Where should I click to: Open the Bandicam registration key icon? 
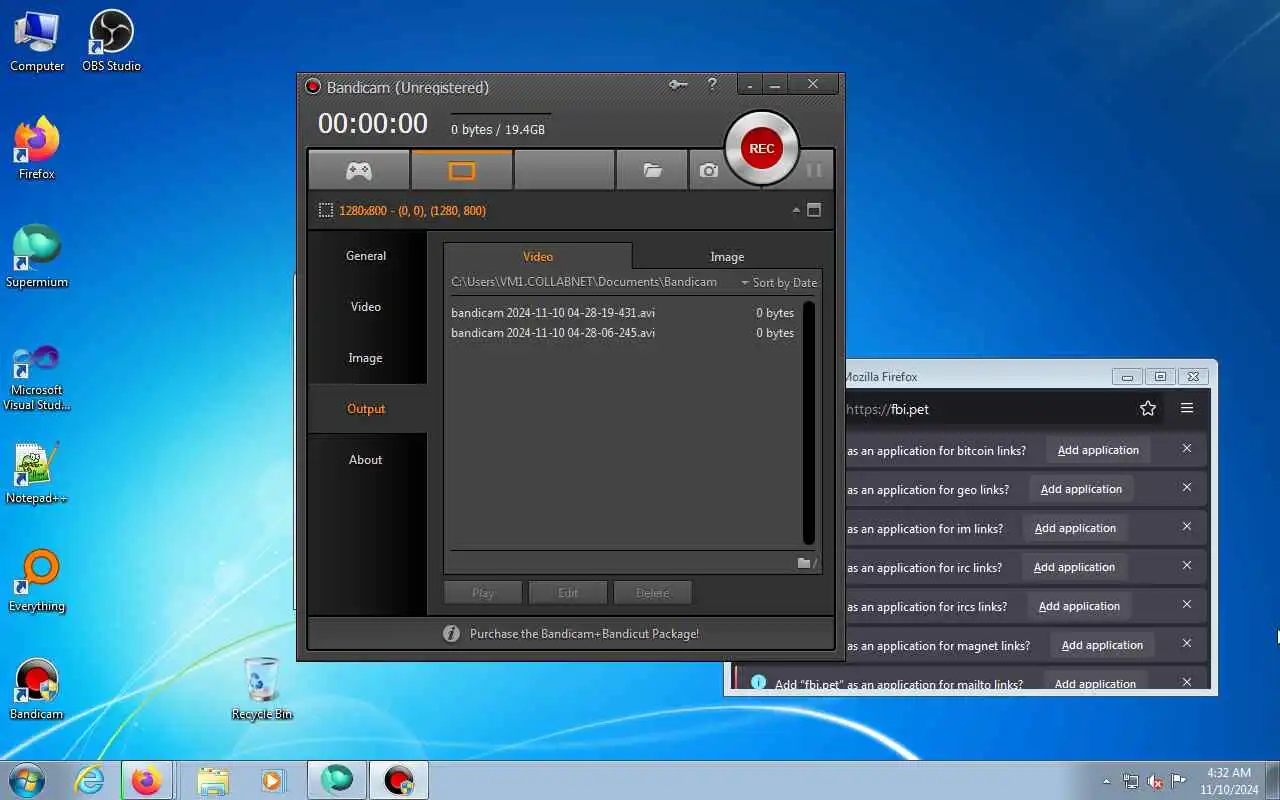click(x=678, y=85)
